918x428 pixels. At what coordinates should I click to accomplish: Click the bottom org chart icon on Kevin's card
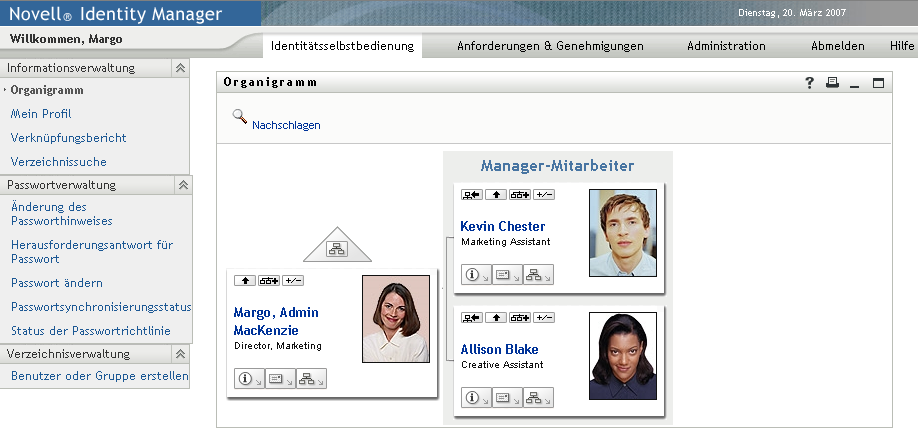538,275
